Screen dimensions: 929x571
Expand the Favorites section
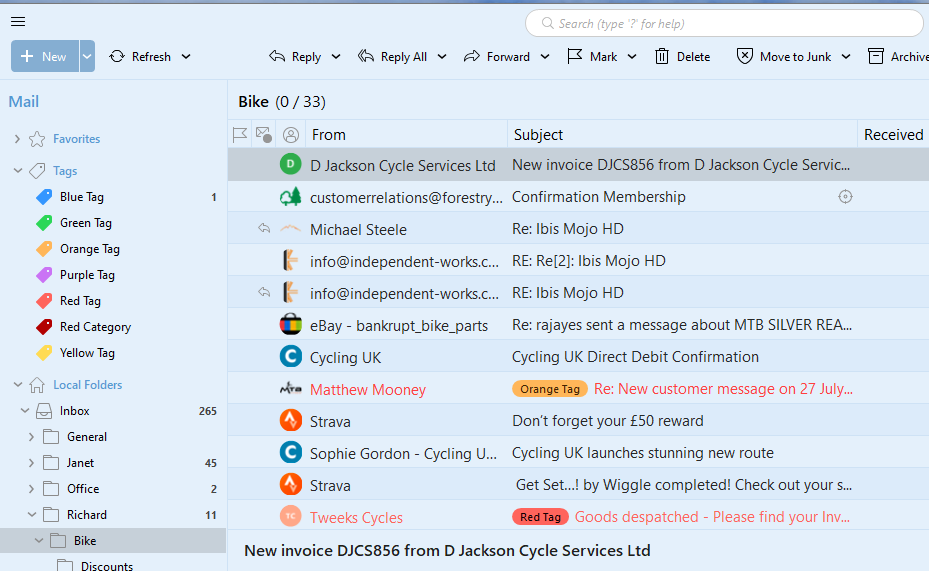click(x=17, y=139)
